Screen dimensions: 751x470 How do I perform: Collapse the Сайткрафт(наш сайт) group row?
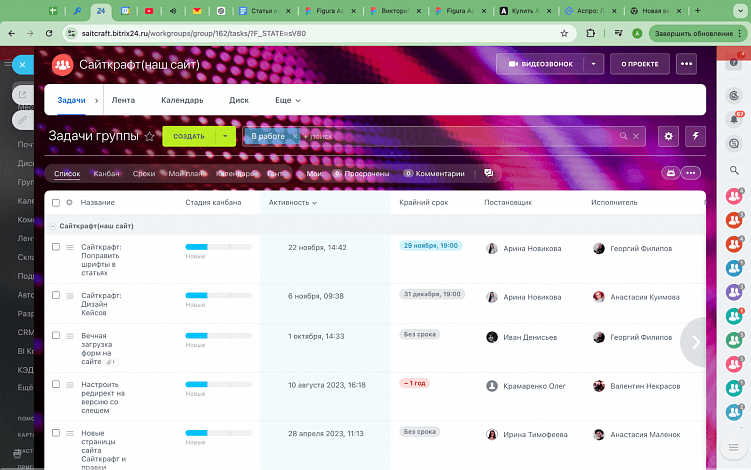coord(53,226)
